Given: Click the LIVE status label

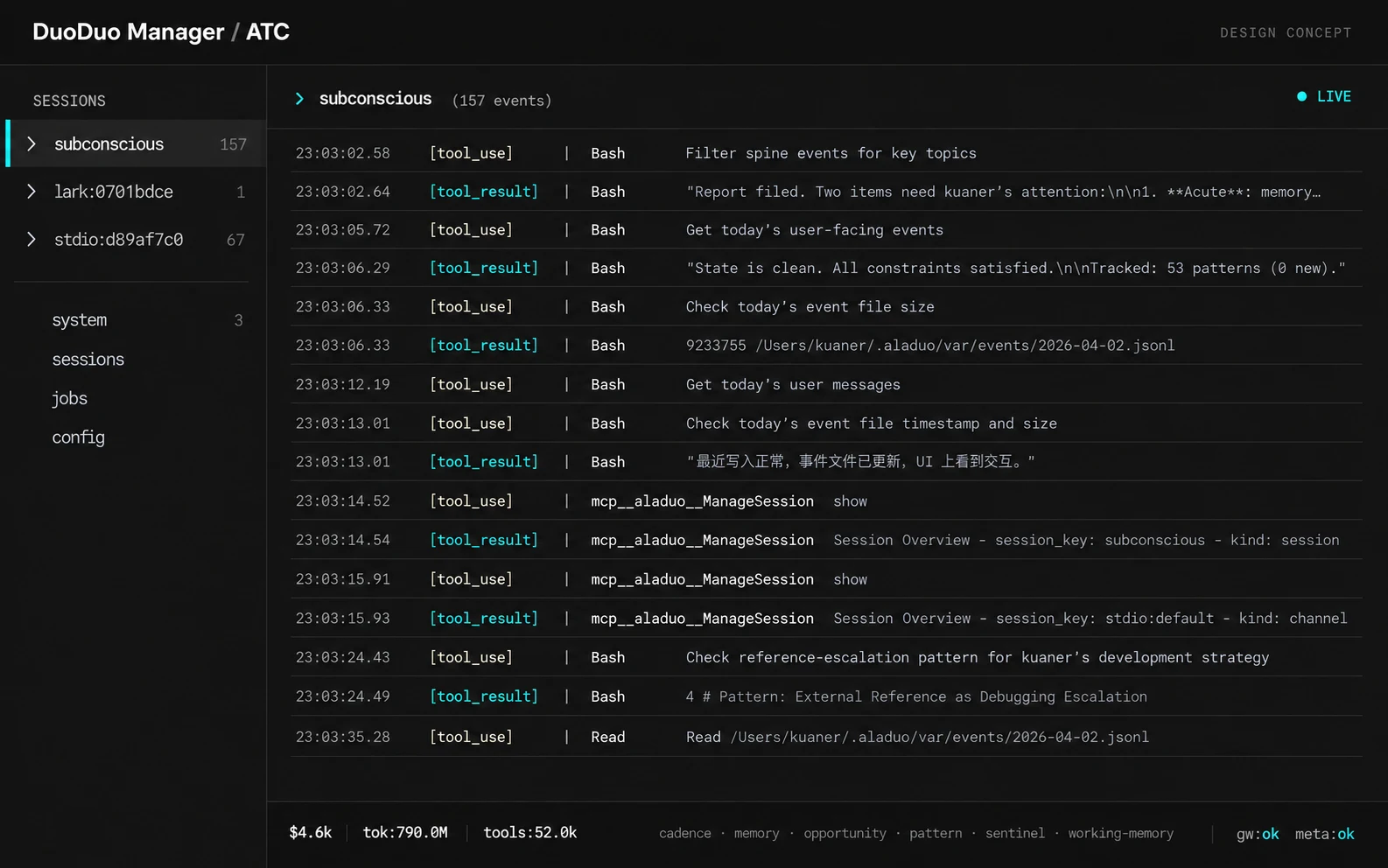Looking at the screenshot, I should point(1334,96).
